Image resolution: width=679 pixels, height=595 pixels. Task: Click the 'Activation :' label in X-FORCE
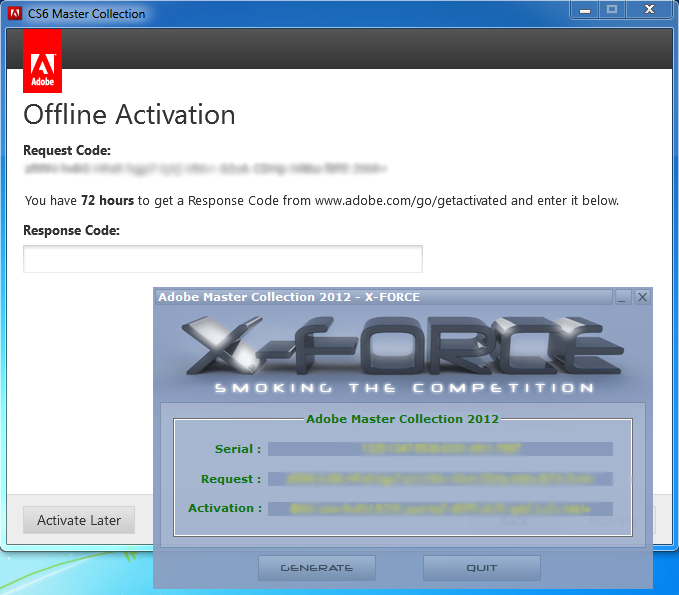(x=225, y=508)
